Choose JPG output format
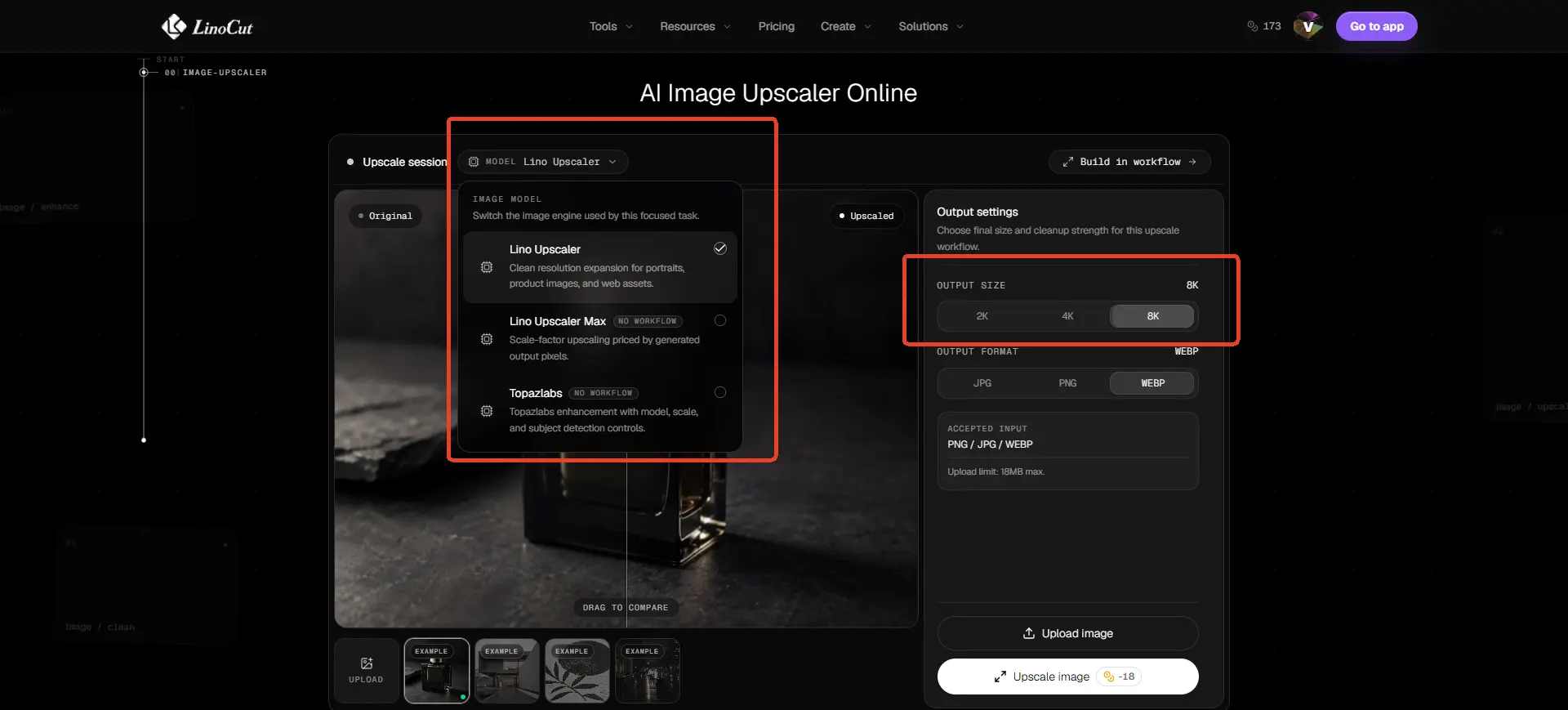 pyautogui.click(x=982, y=383)
